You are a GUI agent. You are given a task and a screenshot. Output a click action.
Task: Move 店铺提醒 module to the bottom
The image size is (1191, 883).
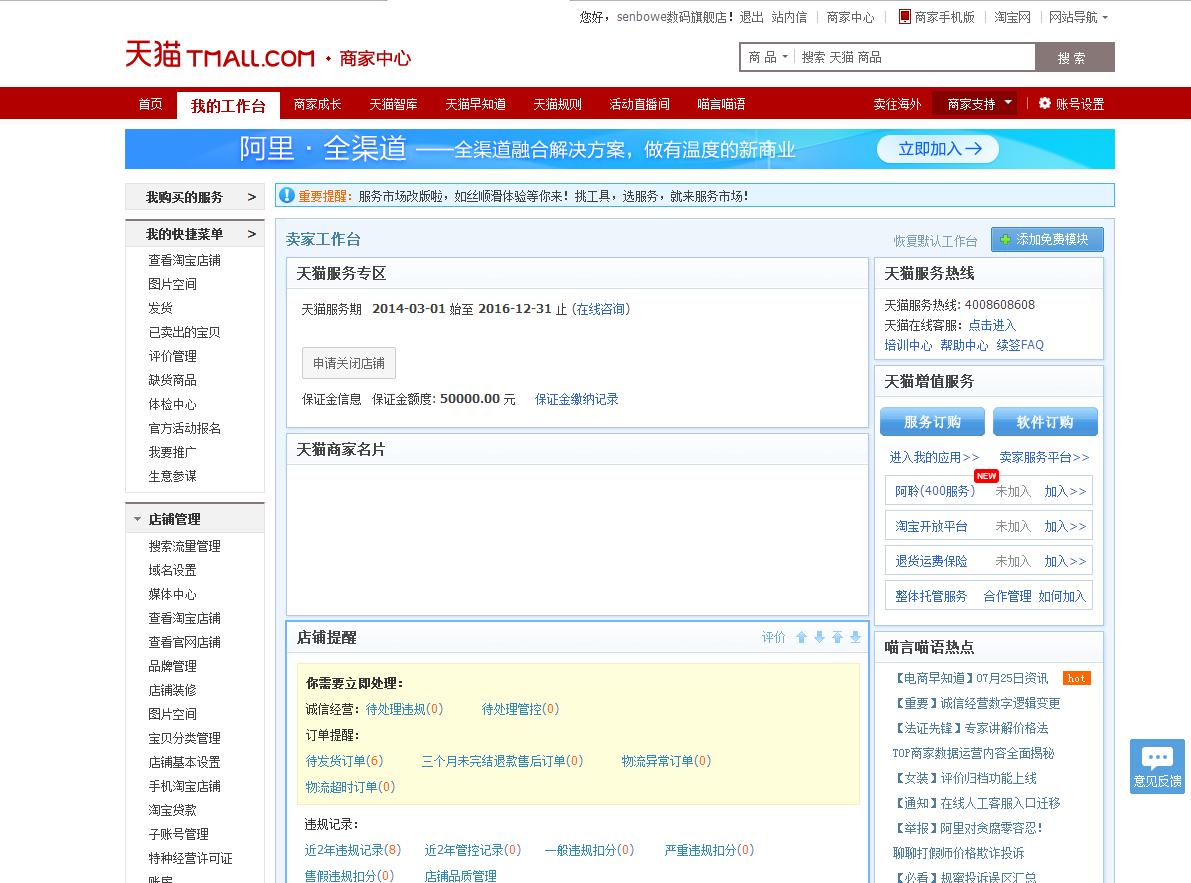click(855, 637)
